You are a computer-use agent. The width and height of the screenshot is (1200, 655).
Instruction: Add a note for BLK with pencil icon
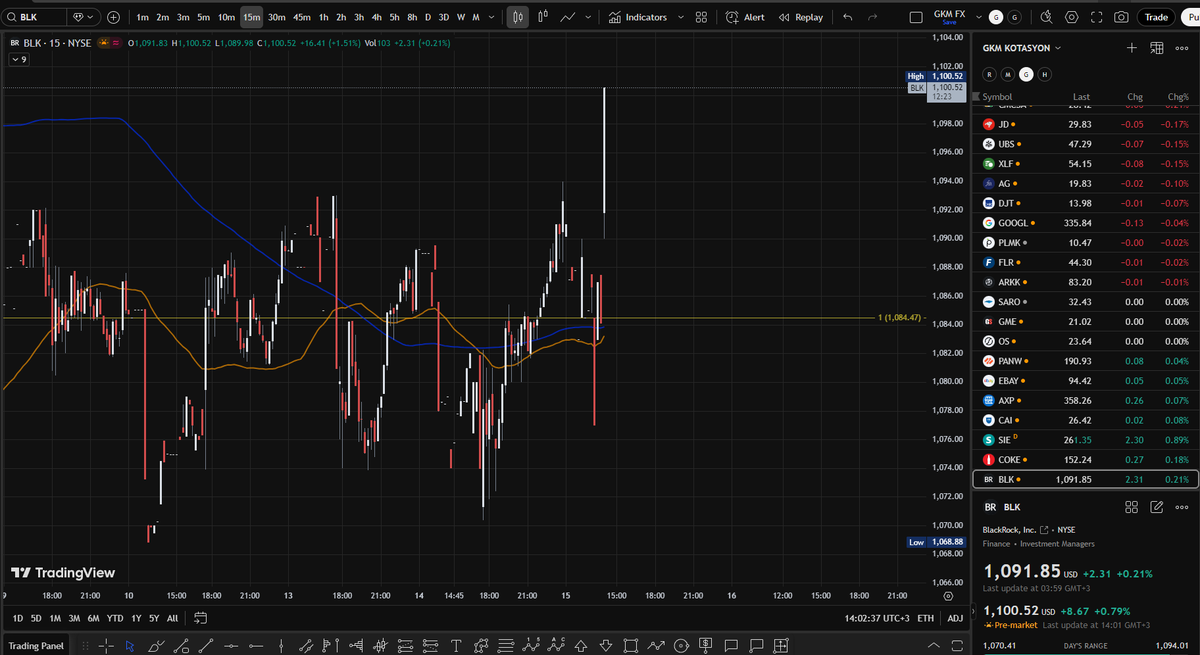pyautogui.click(x=1157, y=507)
